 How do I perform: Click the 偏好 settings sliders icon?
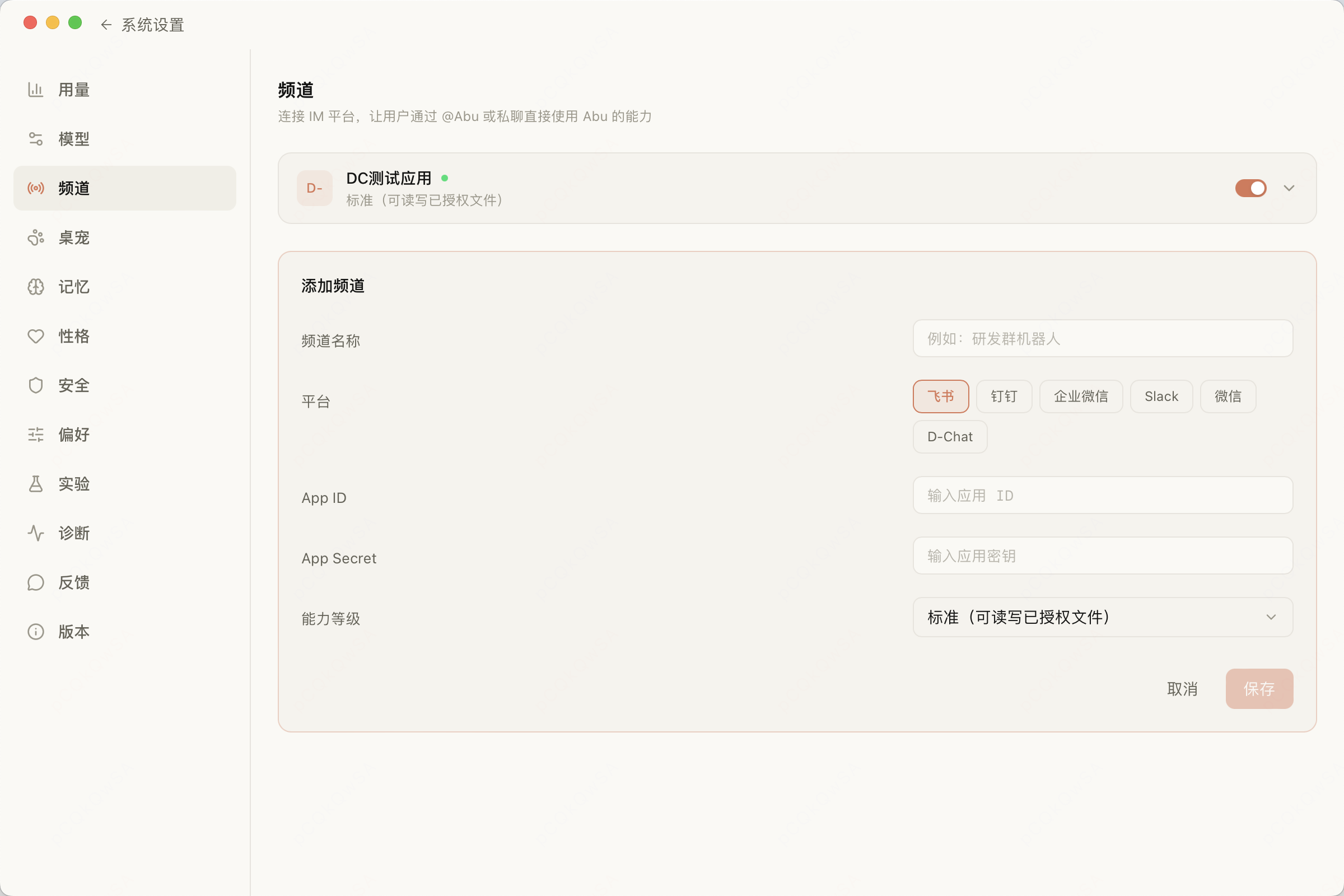pos(35,435)
